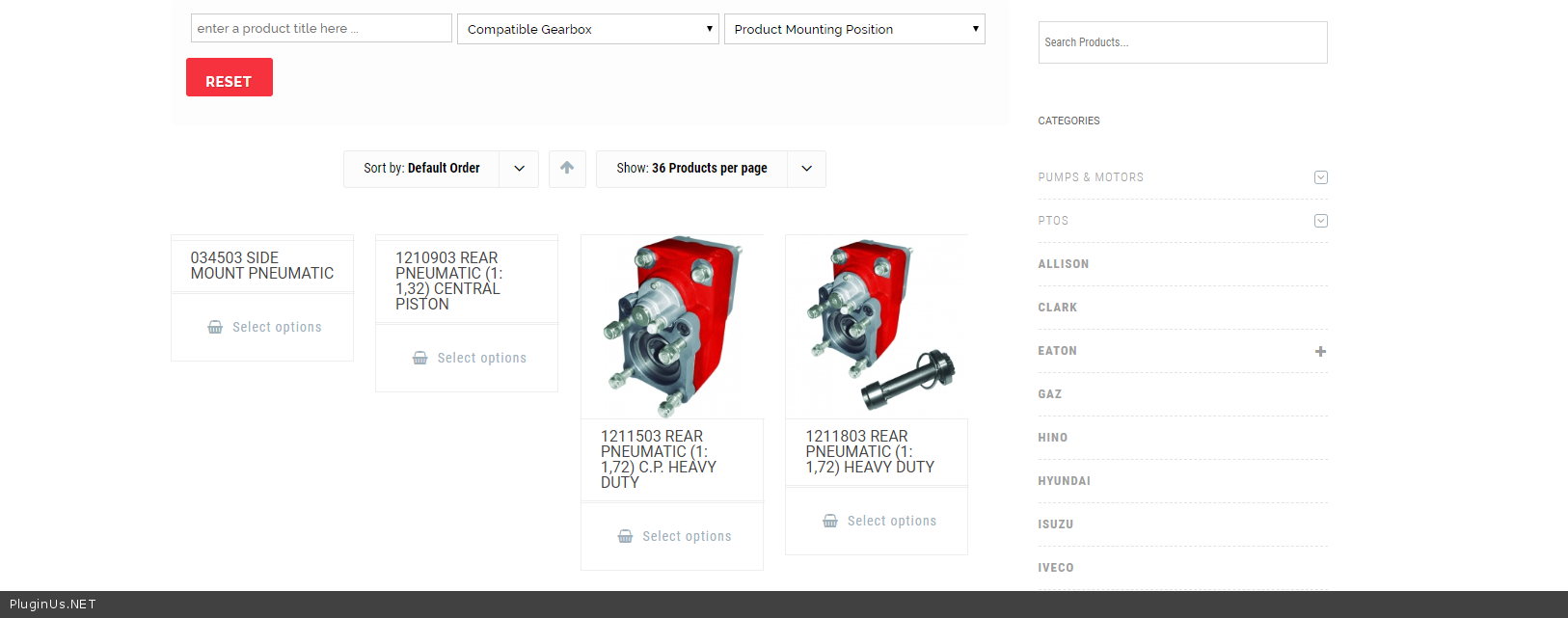Click basket icon under 1211503 product
Viewport: 1568px width, 618px height.
point(625,537)
